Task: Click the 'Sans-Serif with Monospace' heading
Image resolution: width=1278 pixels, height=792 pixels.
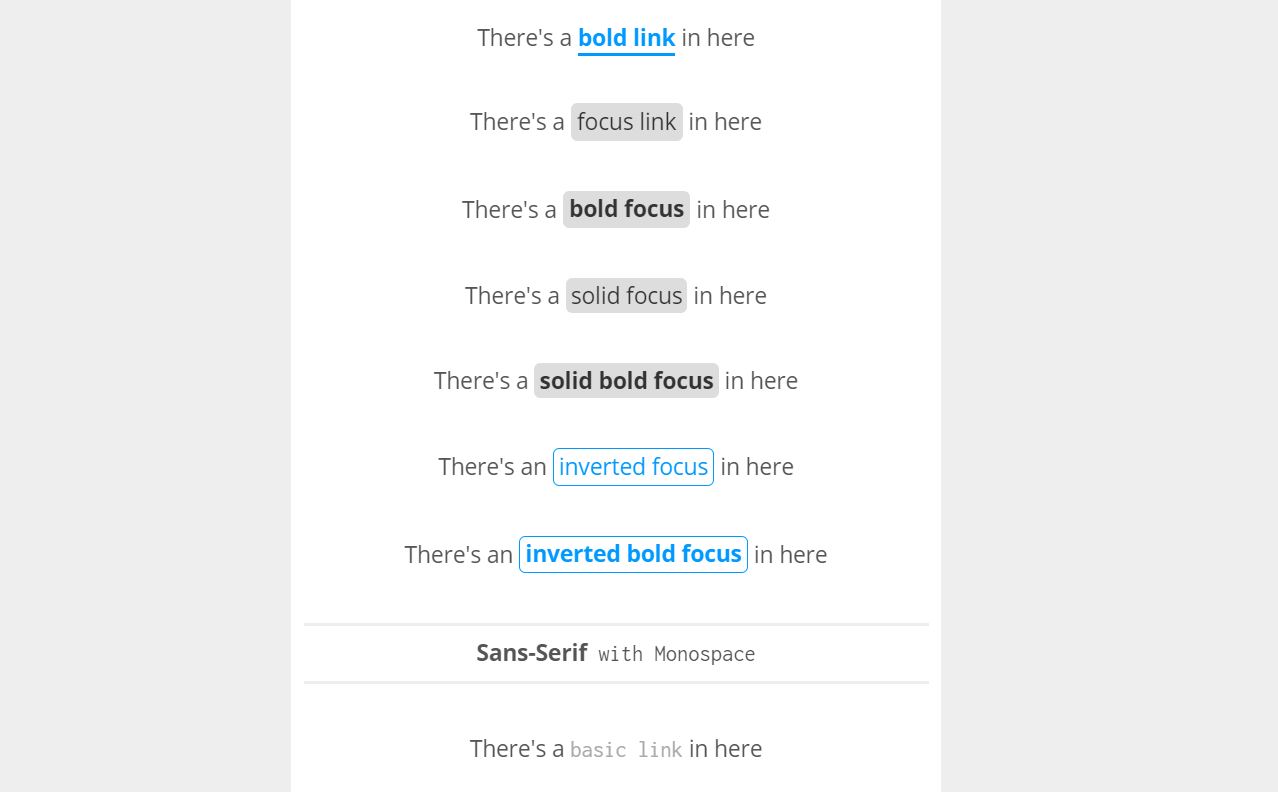Action: click(x=615, y=653)
